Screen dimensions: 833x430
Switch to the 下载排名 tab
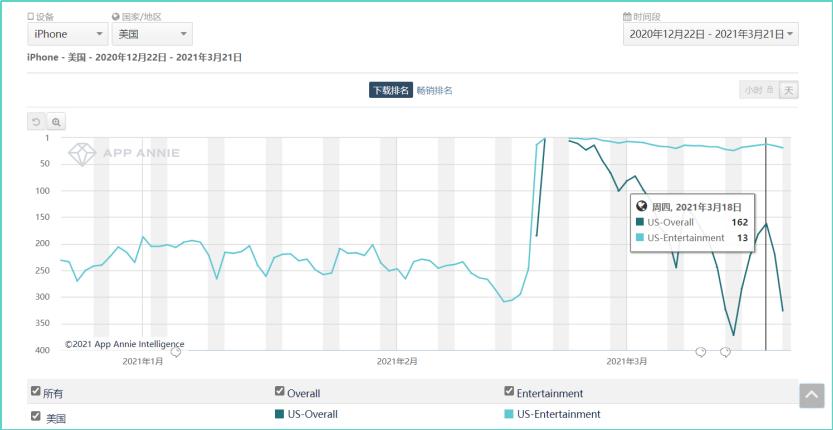(390, 91)
